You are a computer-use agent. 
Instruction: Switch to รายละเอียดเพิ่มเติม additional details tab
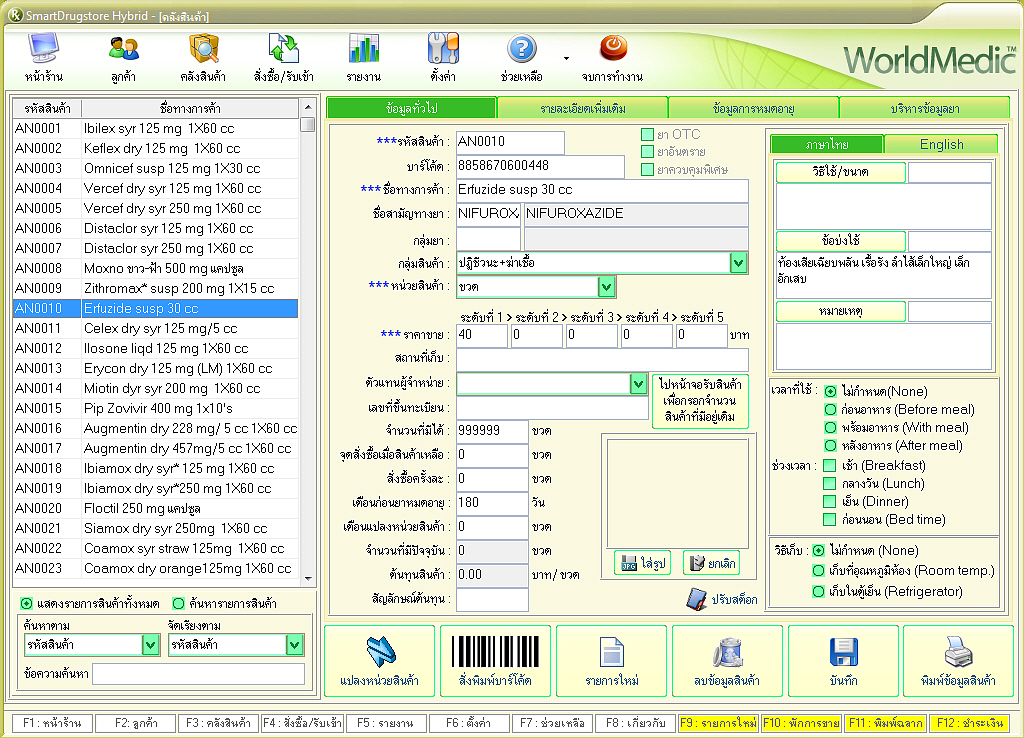tap(583, 108)
